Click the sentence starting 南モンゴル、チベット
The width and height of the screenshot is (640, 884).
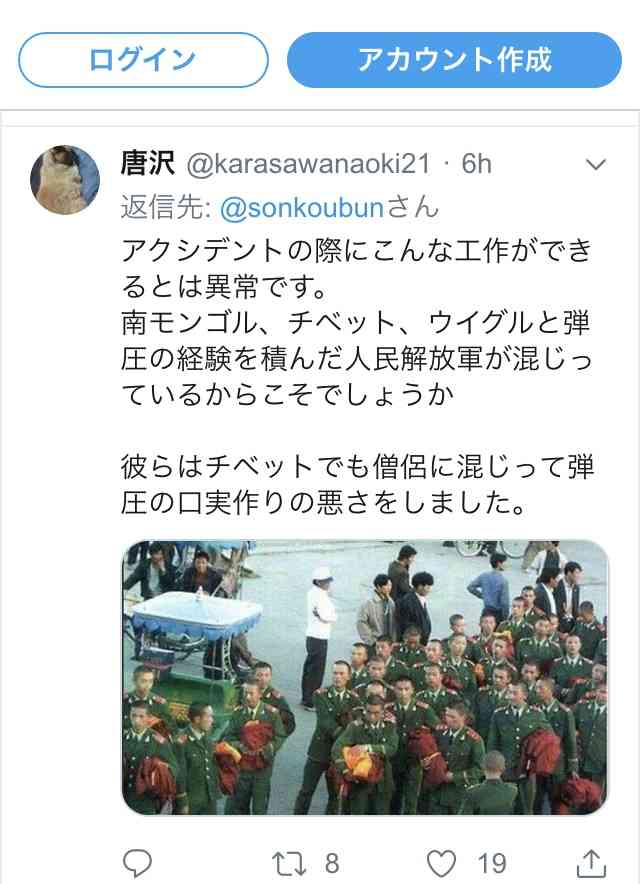point(356,359)
